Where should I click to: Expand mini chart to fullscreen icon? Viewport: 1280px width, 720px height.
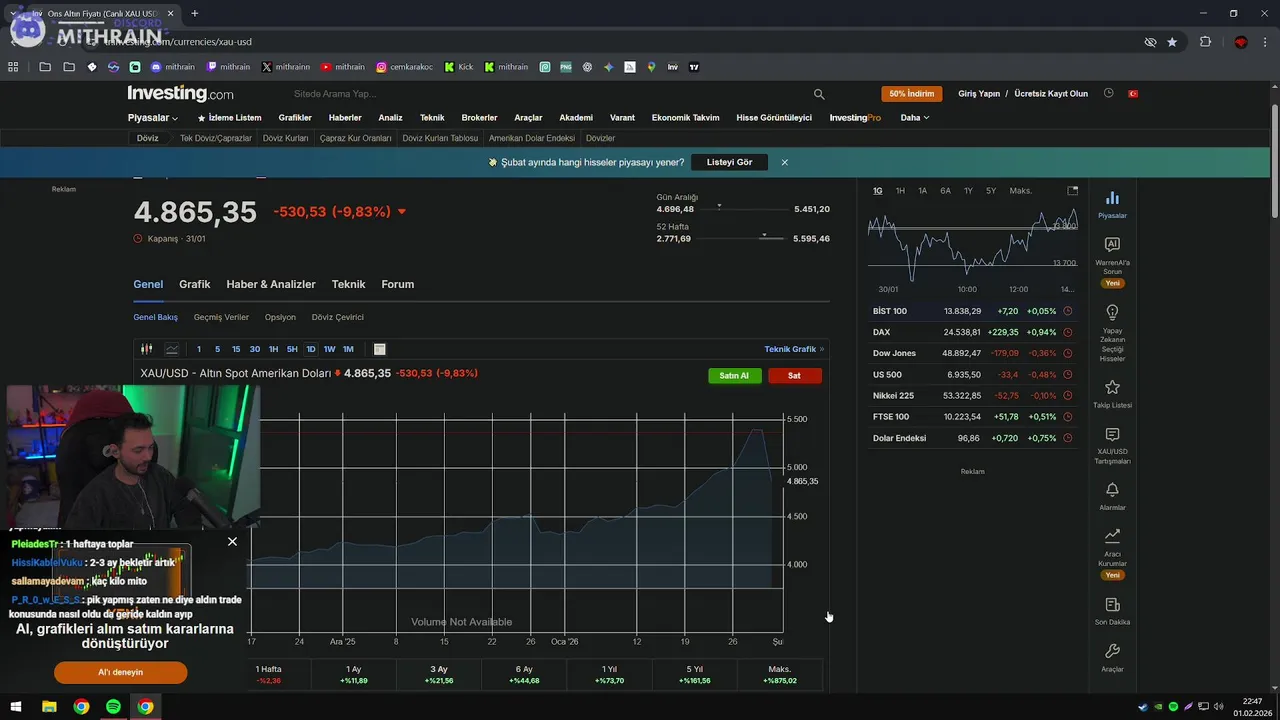coord(1073,190)
